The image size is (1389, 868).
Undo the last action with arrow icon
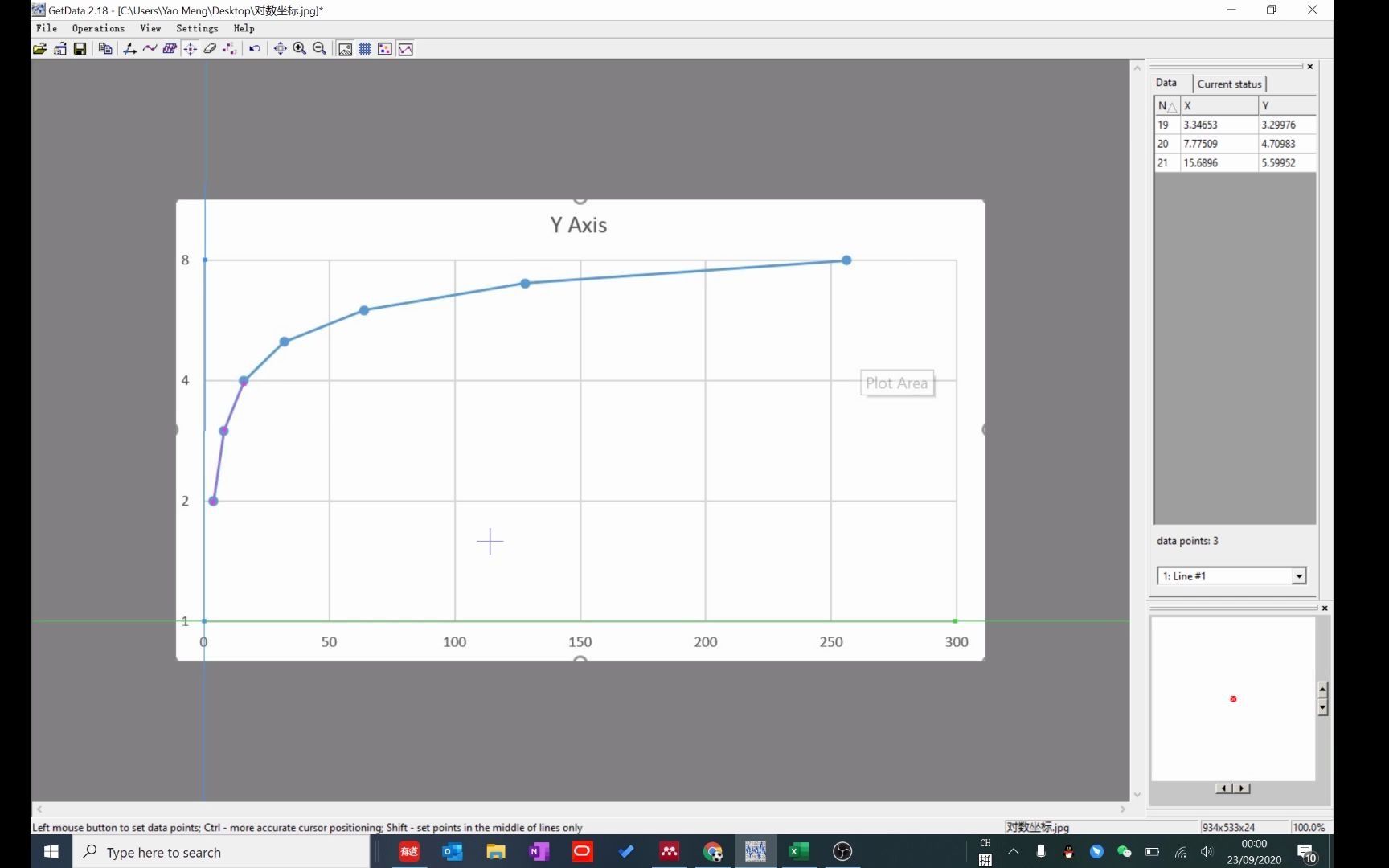click(255, 49)
